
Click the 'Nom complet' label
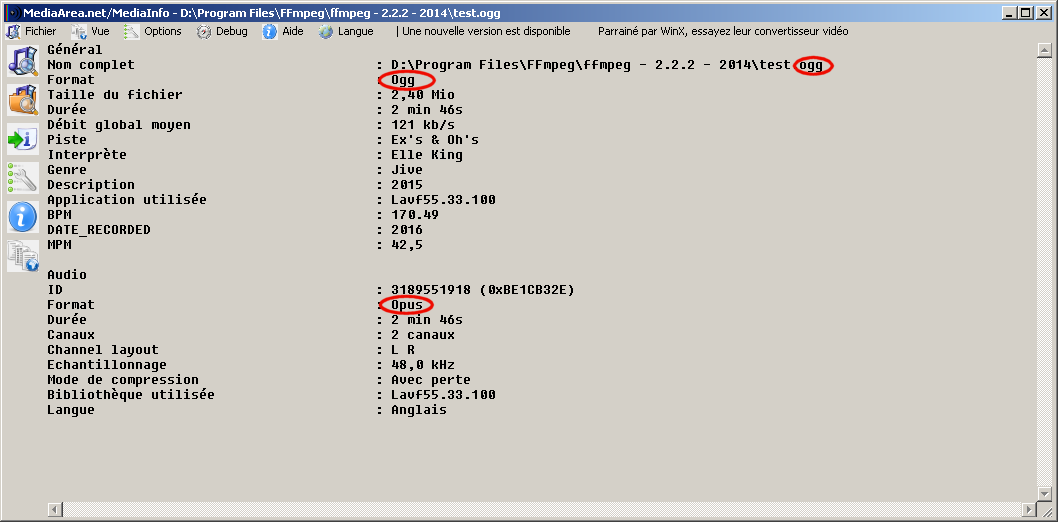[90, 65]
